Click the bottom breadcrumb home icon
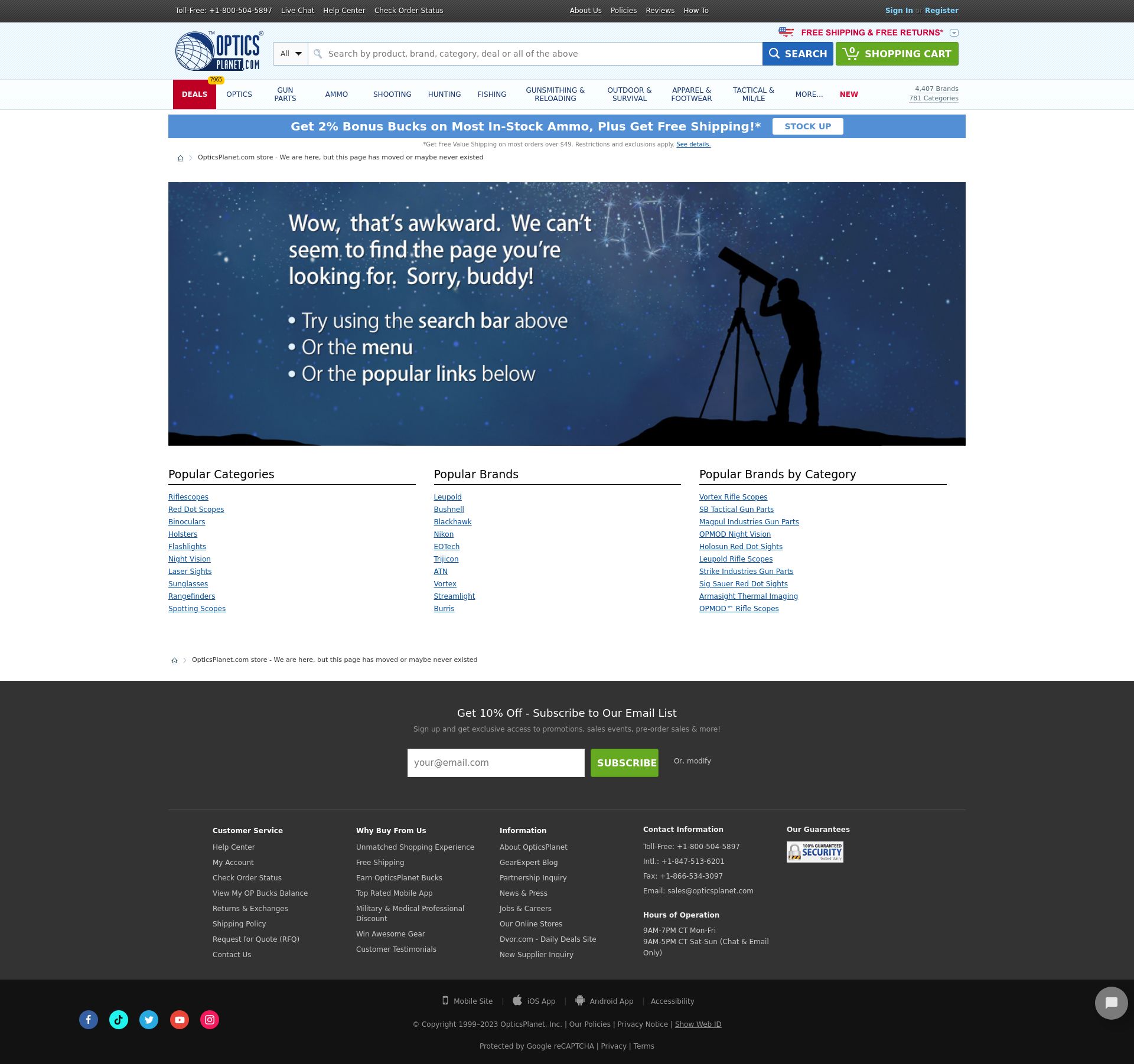The width and height of the screenshot is (1134, 1064). (x=174, y=660)
